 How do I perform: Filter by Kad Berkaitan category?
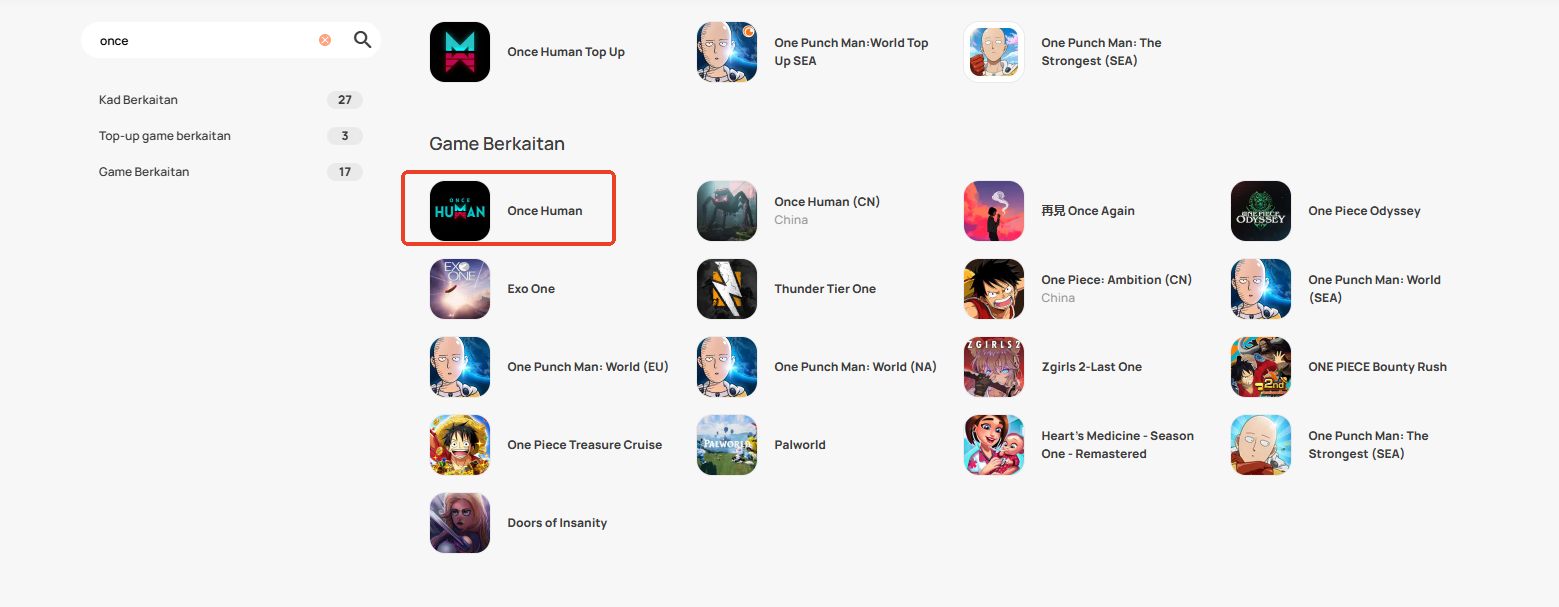[230, 100]
